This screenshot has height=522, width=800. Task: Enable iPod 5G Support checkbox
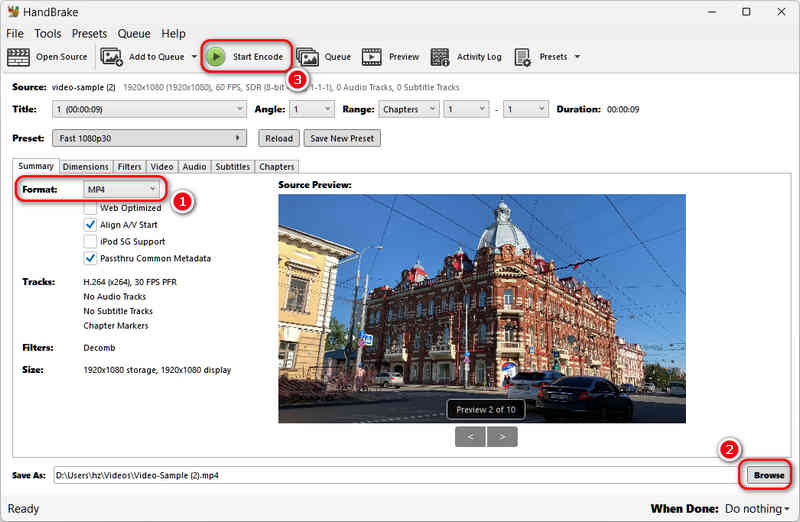click(90, 241)
